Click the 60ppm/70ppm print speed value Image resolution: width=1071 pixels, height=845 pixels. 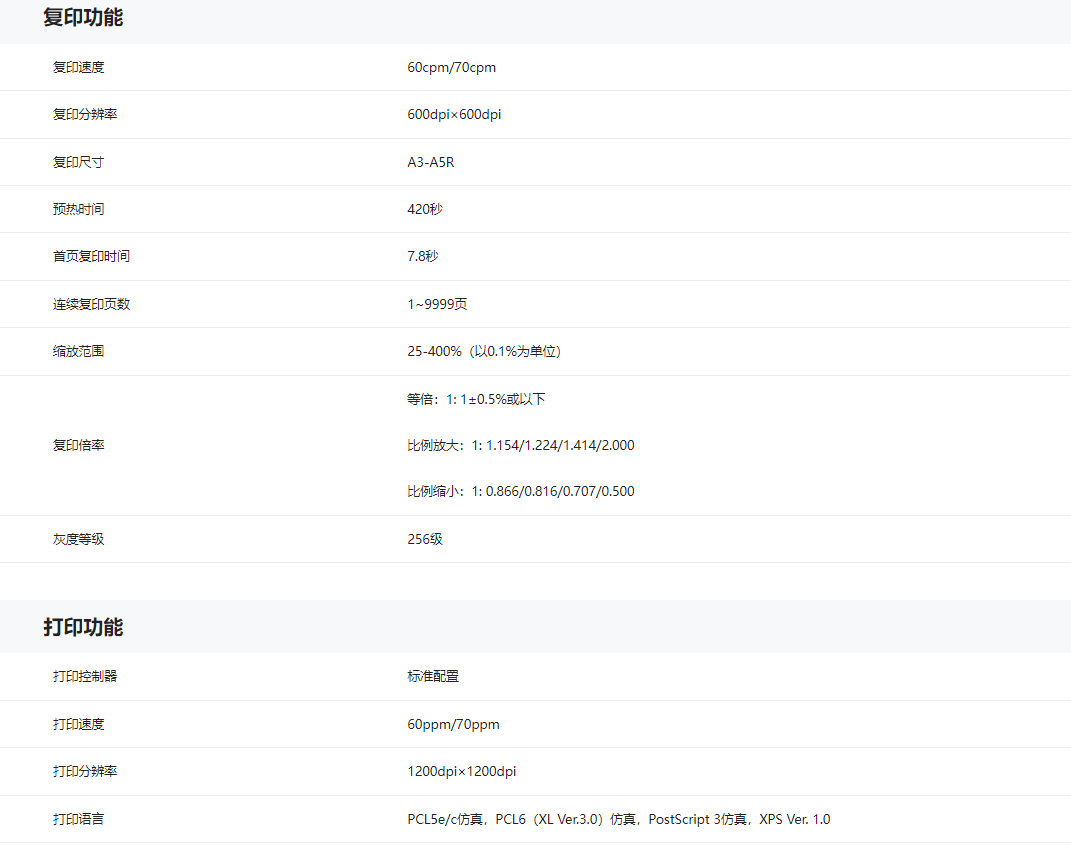tap(453, 724)
